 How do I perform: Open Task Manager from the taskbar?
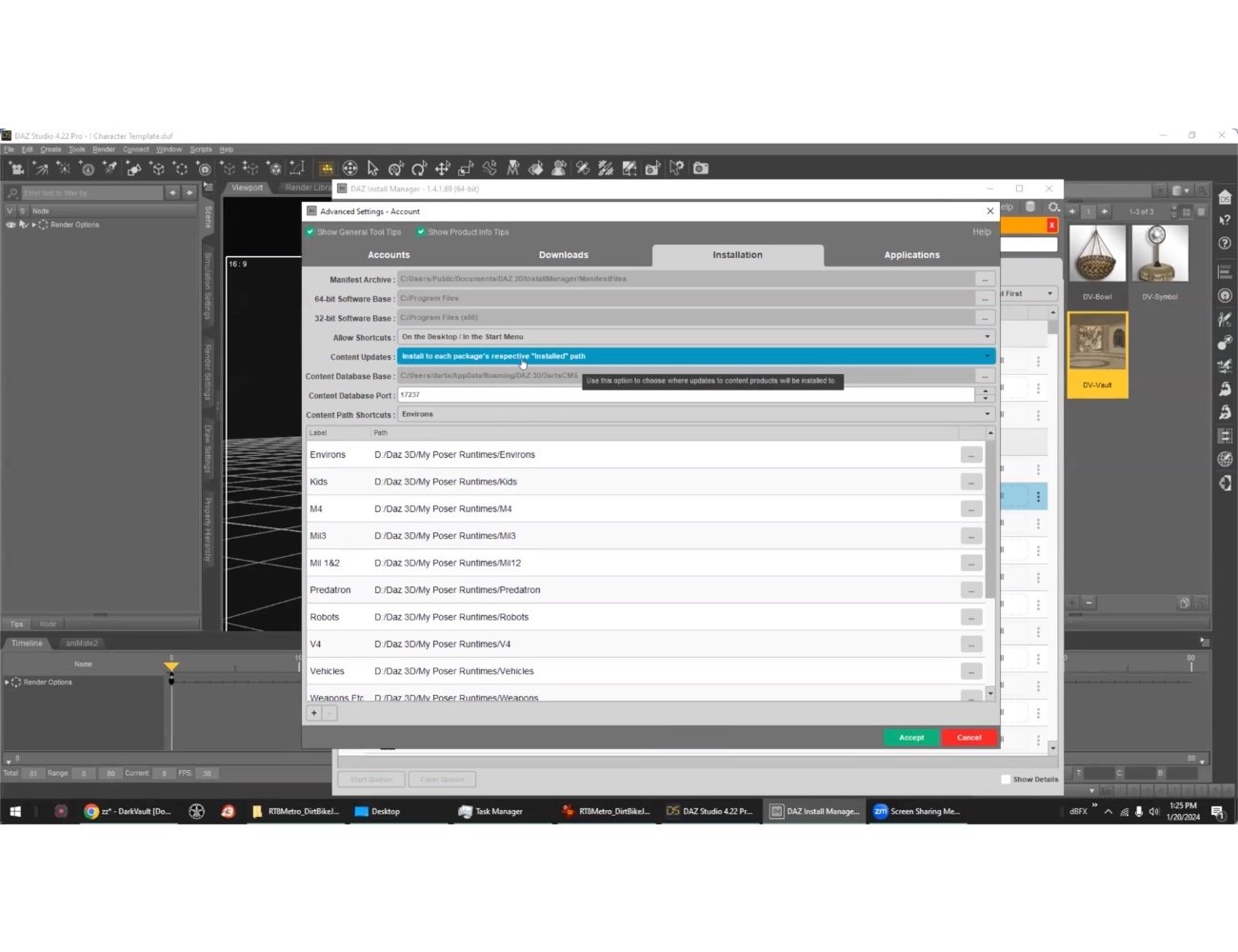click(491, 811)
